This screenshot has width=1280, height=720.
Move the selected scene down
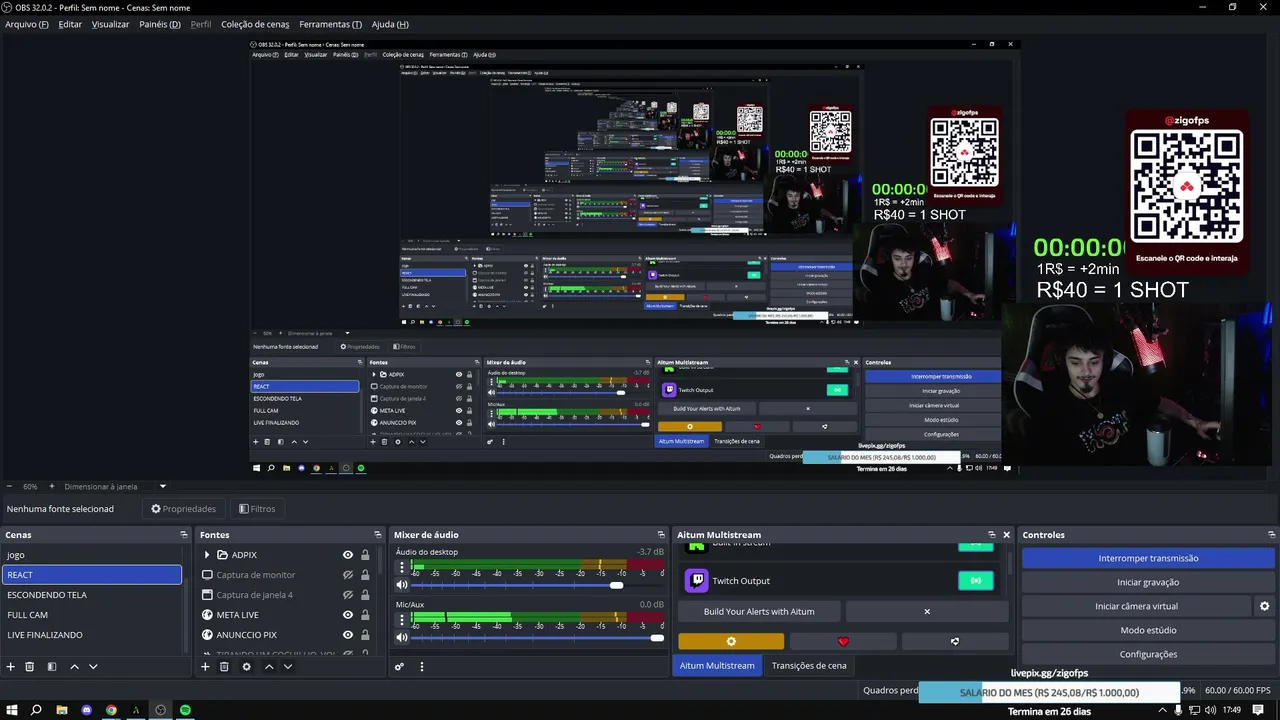(93, 667)
